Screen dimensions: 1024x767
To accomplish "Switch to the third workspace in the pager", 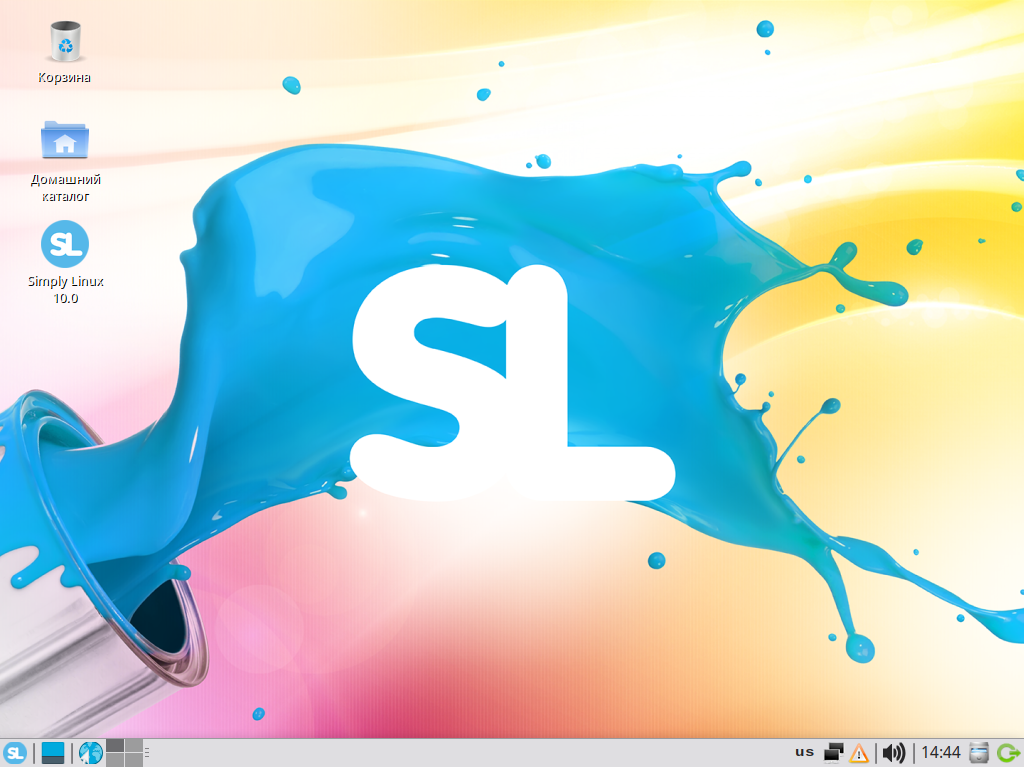I will click(116, 760).
